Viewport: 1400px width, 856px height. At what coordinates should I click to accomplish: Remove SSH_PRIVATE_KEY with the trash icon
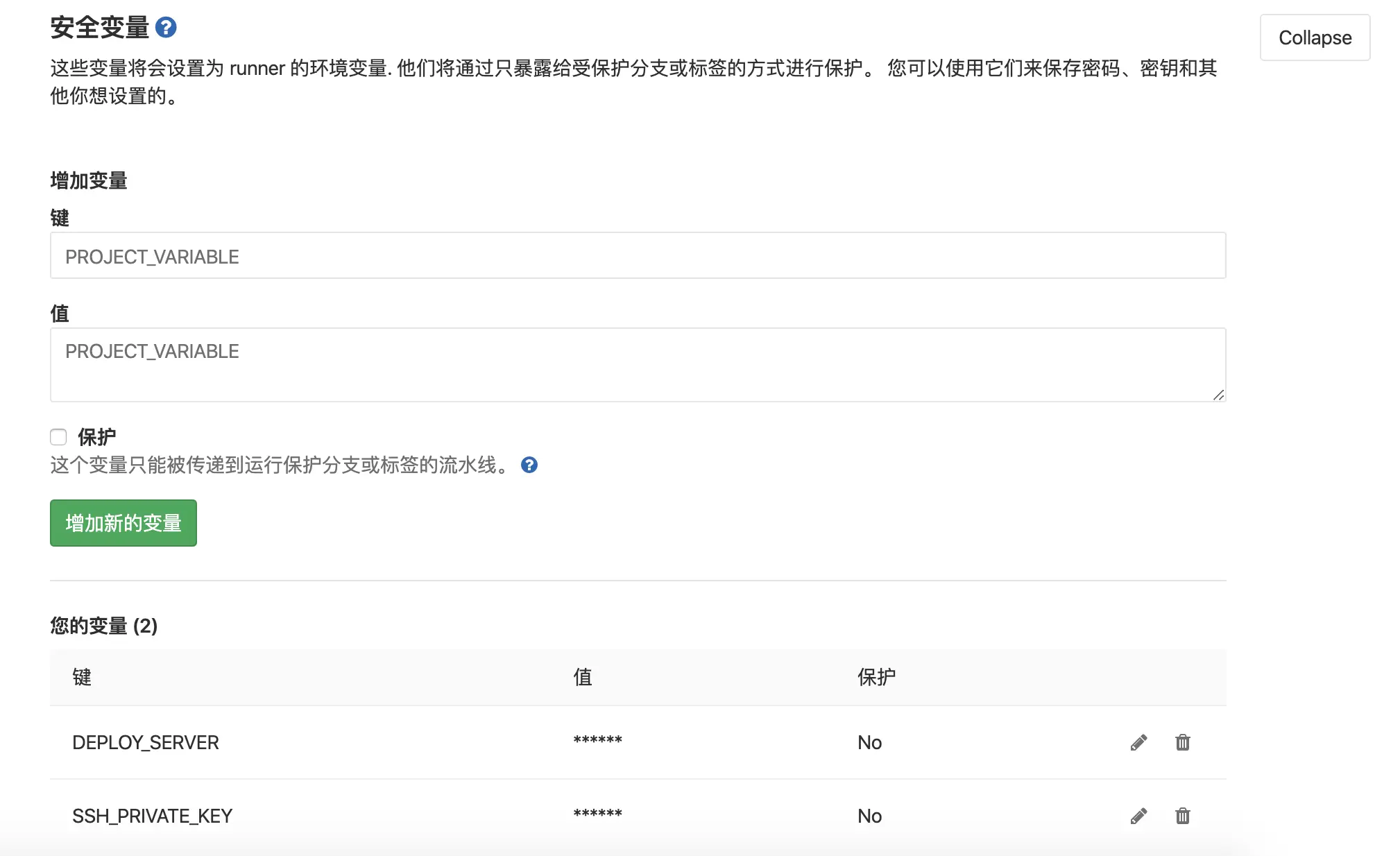(x=1182, y=816)
